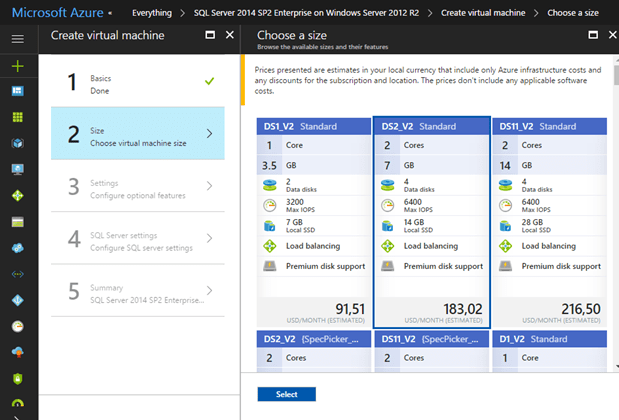Expand step 4 SQL Server settings chevron
Image resolution: width=619 pixels, height=420 pixels.
point(210,238)
